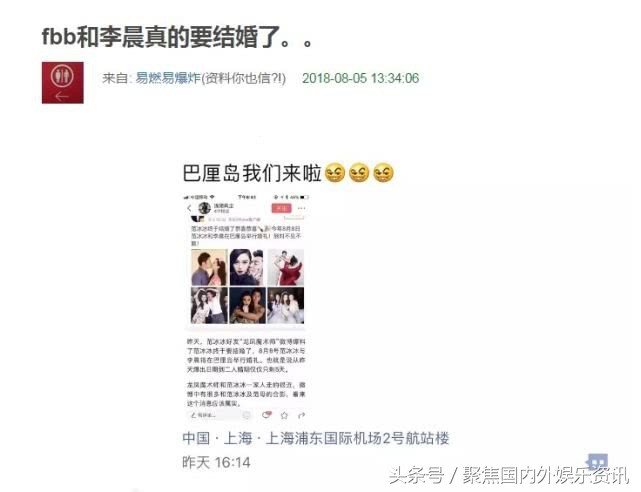Viewport: 641px width, 492px height.
Task: Click the post title about fbb and 李晨
Action: coord(177,37)
